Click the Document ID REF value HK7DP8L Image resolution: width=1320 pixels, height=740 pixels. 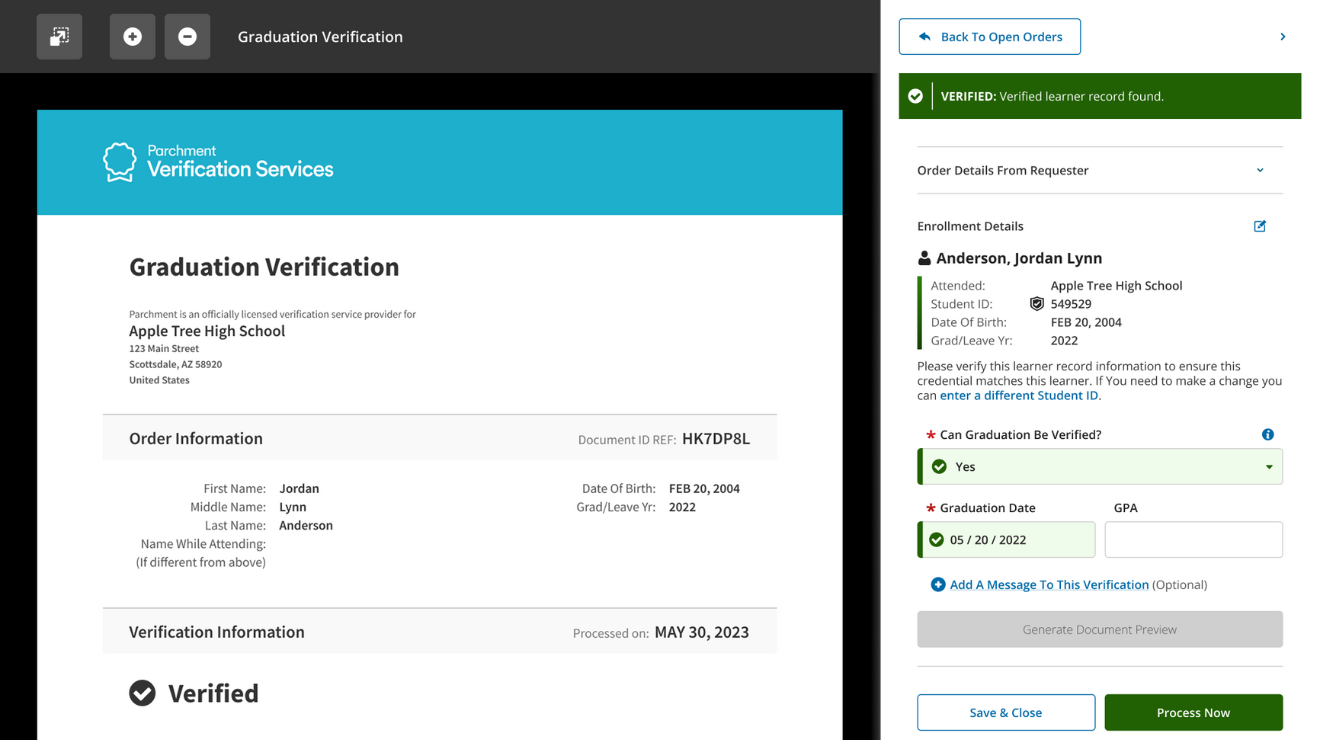point(716,439)
